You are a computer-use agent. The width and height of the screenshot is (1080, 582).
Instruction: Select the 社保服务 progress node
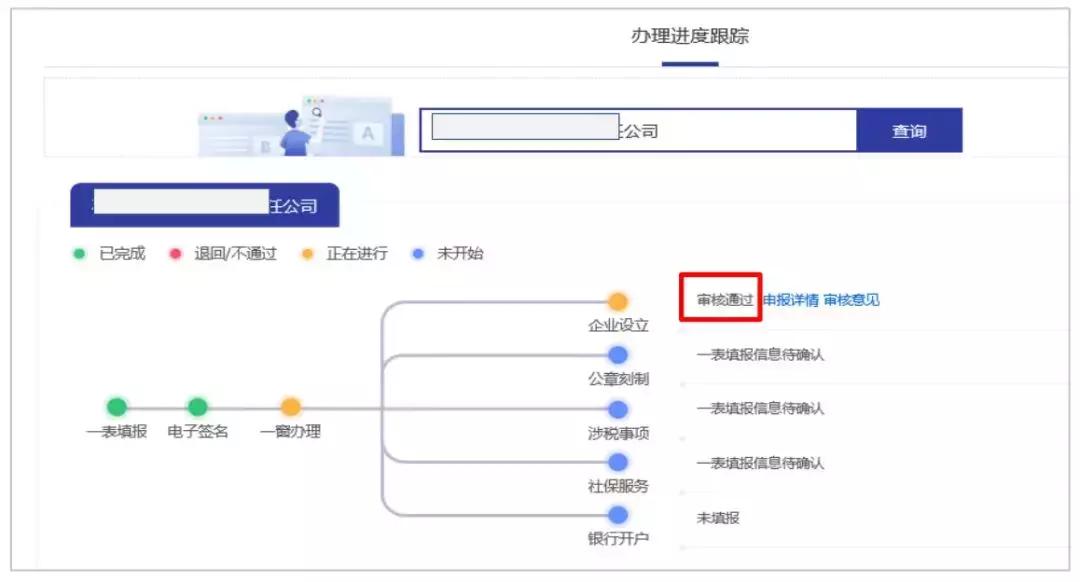click(x=617, y=463)
